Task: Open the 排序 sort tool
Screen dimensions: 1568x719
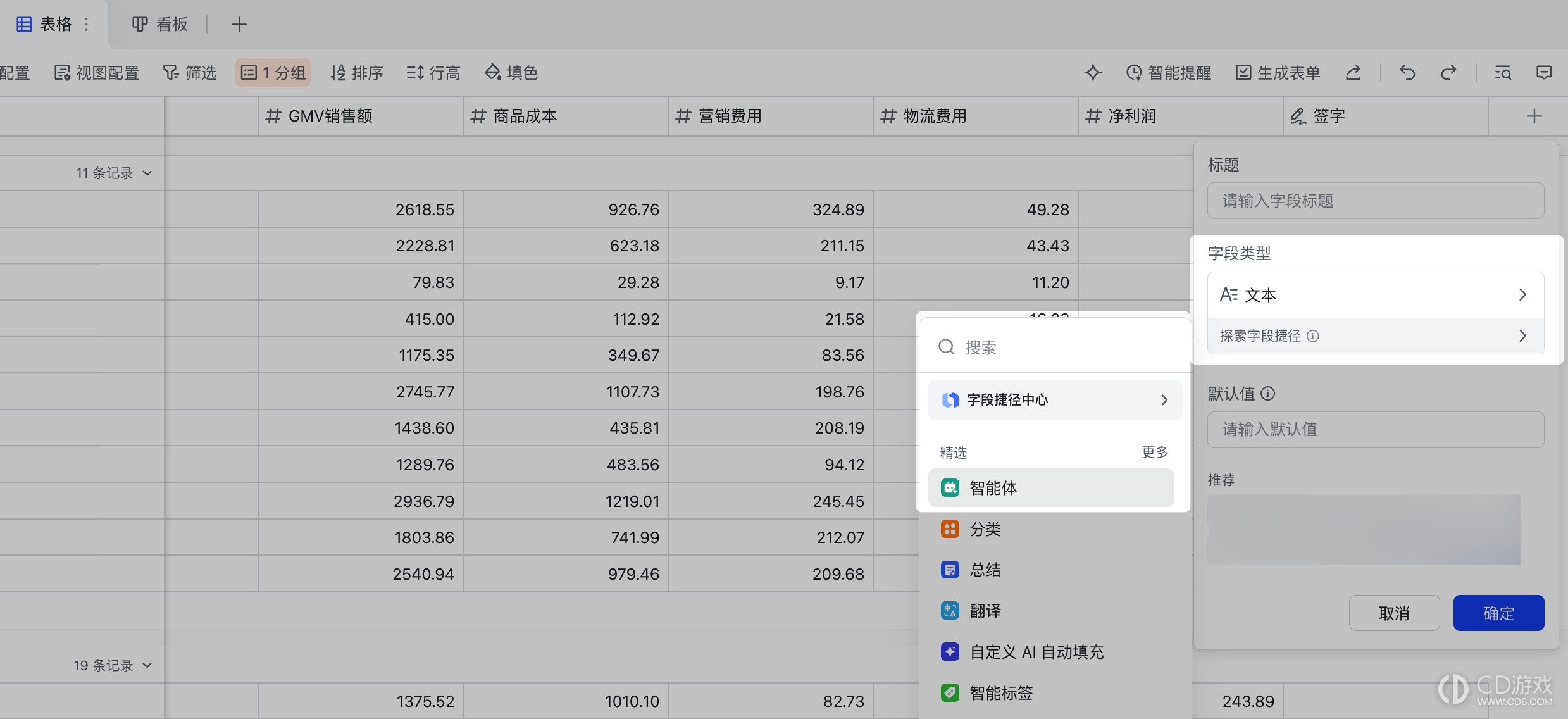Action: (x=357, y=73)
